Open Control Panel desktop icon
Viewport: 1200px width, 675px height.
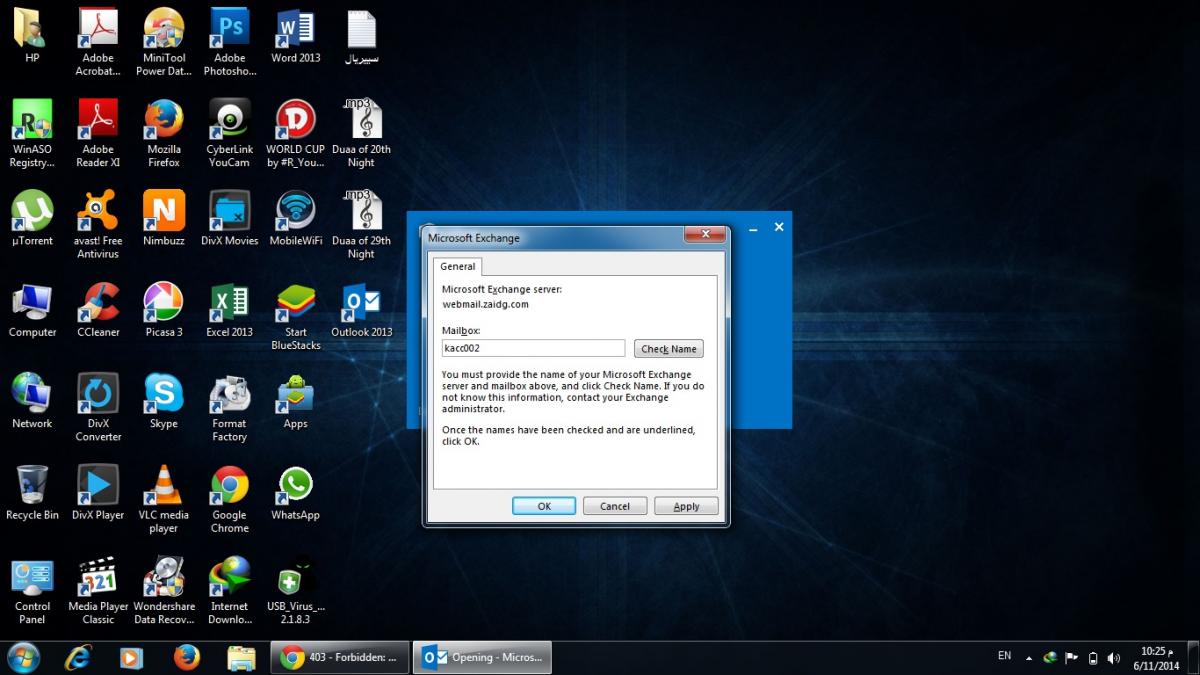[x=32, y=591]
